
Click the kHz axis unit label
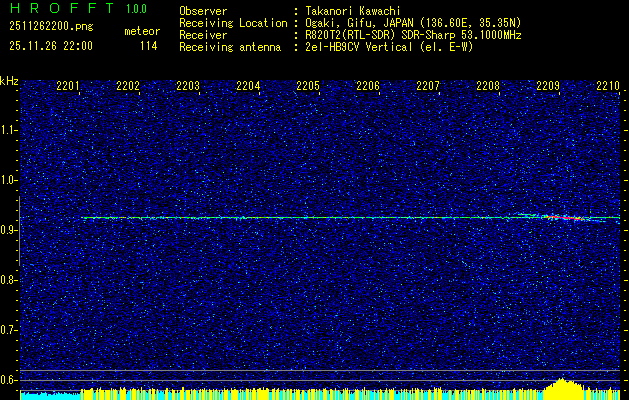(x=9, y=81)
